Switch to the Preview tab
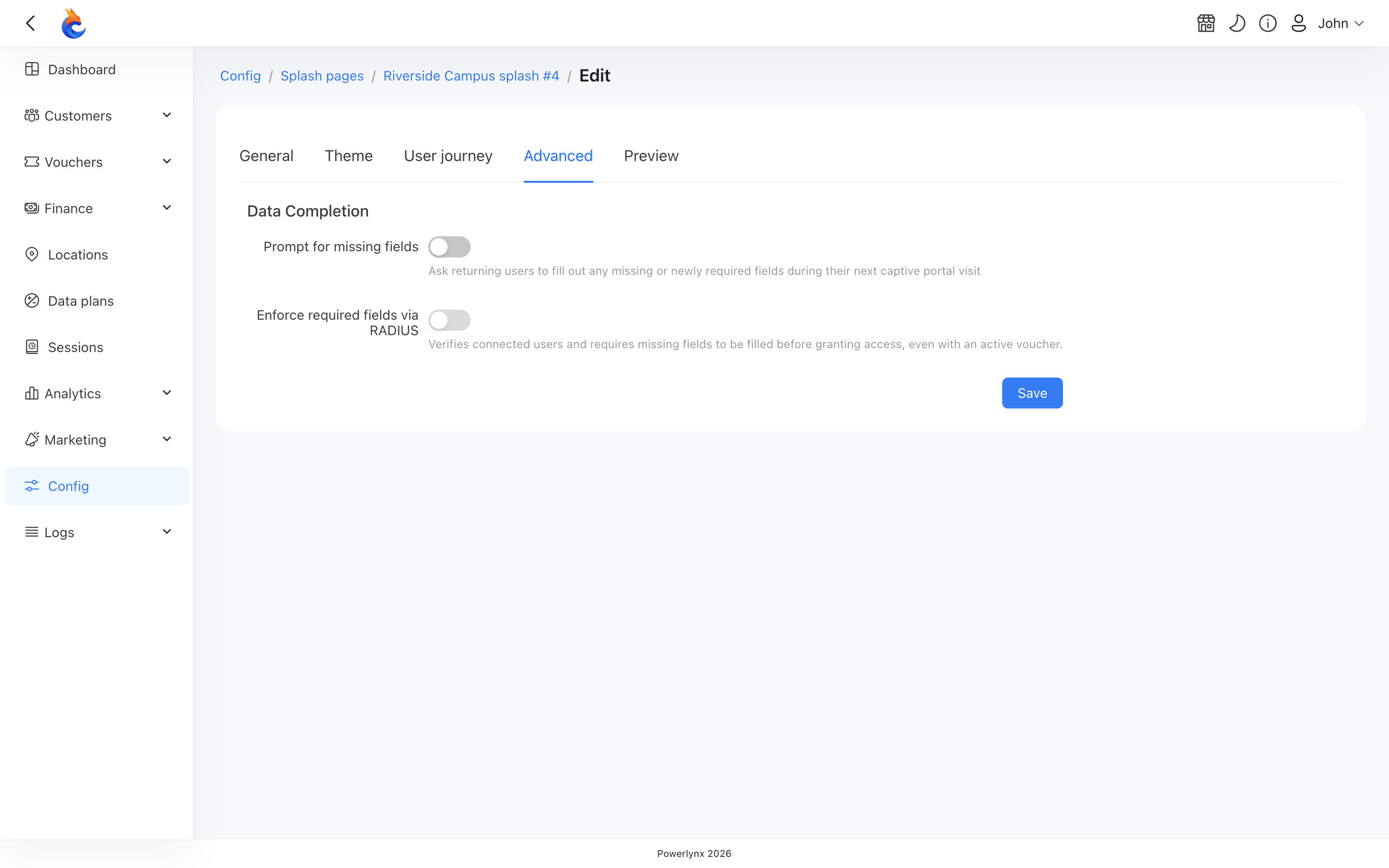1389x868 pixels. [x=651, y=156]
